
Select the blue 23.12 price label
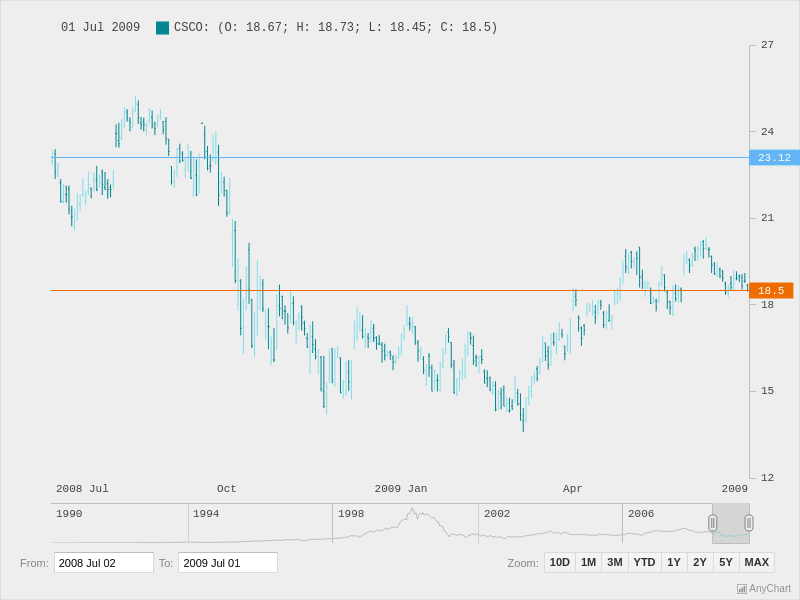point(774,158)
